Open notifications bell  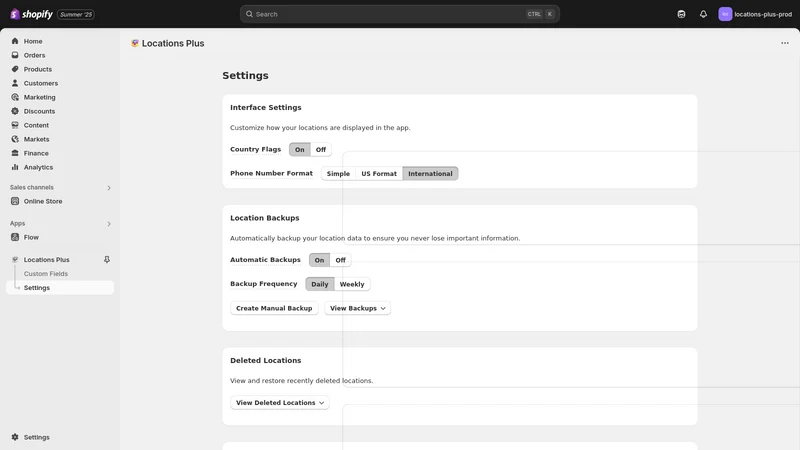pyautogui.click(x=704, y=14)
